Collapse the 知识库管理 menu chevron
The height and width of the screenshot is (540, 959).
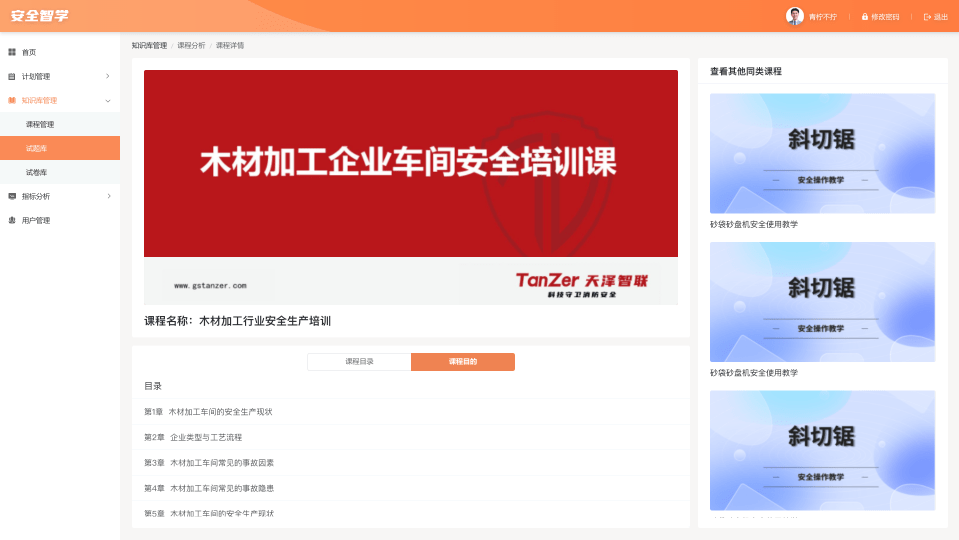[x=108, y=100]
